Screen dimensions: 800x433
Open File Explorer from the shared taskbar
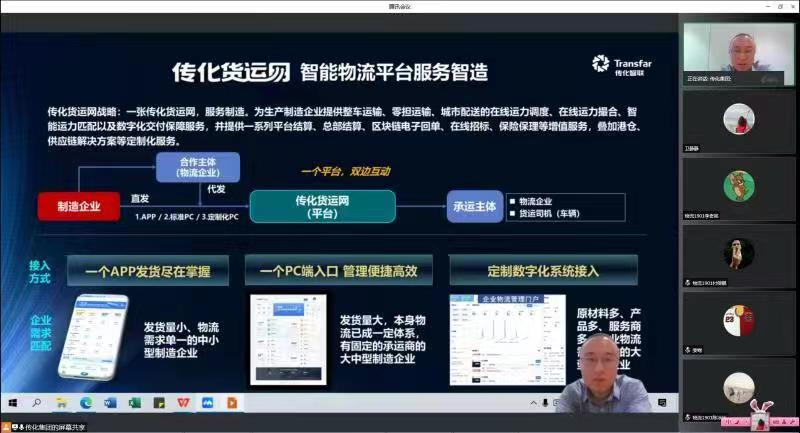[x=61, y=403]
